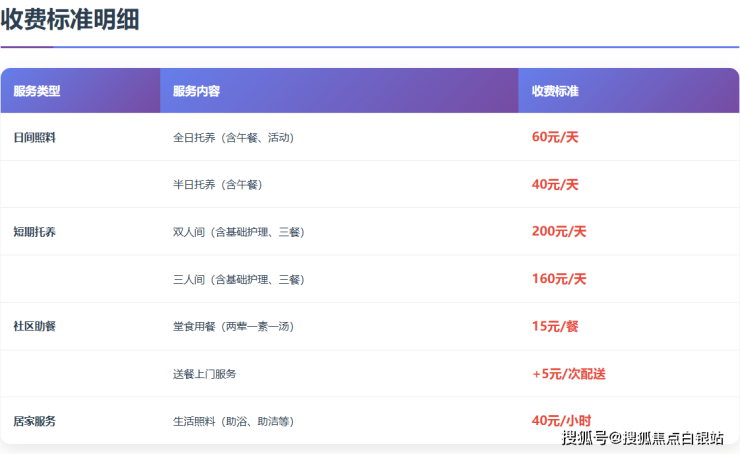This screenshot has height=454, width=740.
Task: Select the 半日托养 service description
Action: coord(217,185)
